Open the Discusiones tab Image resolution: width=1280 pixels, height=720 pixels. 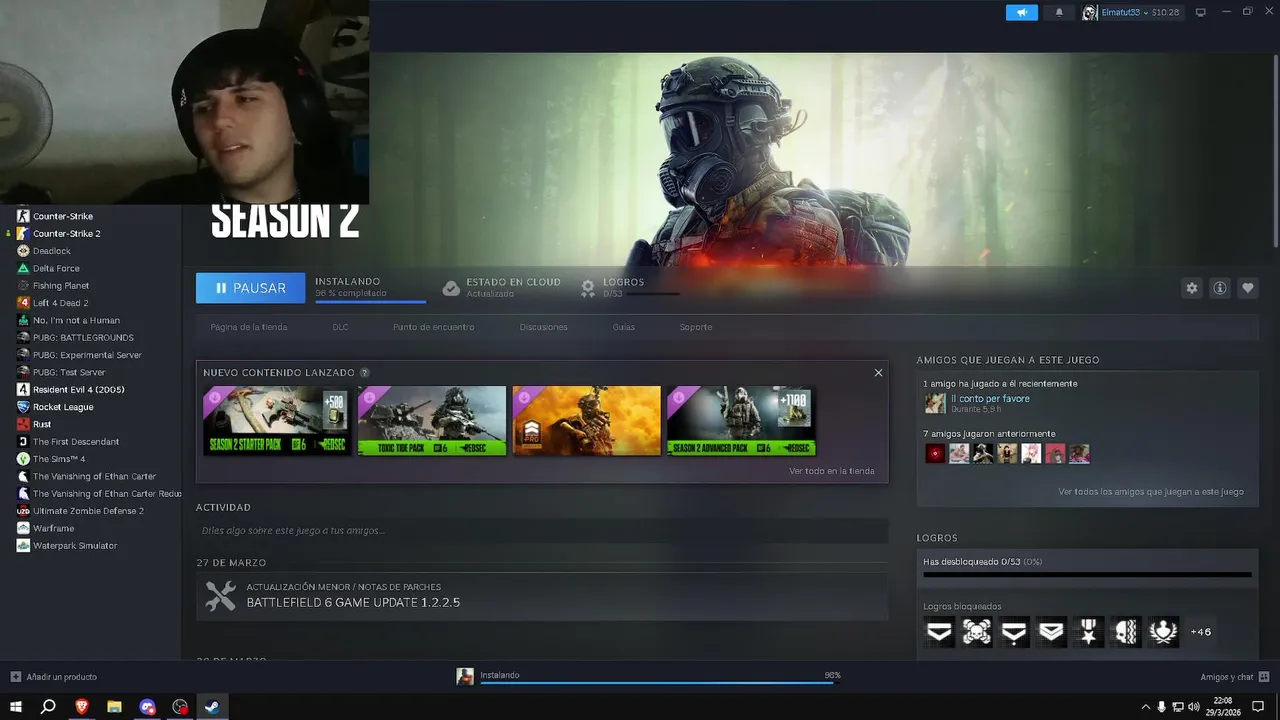click(x=543, y=327)
